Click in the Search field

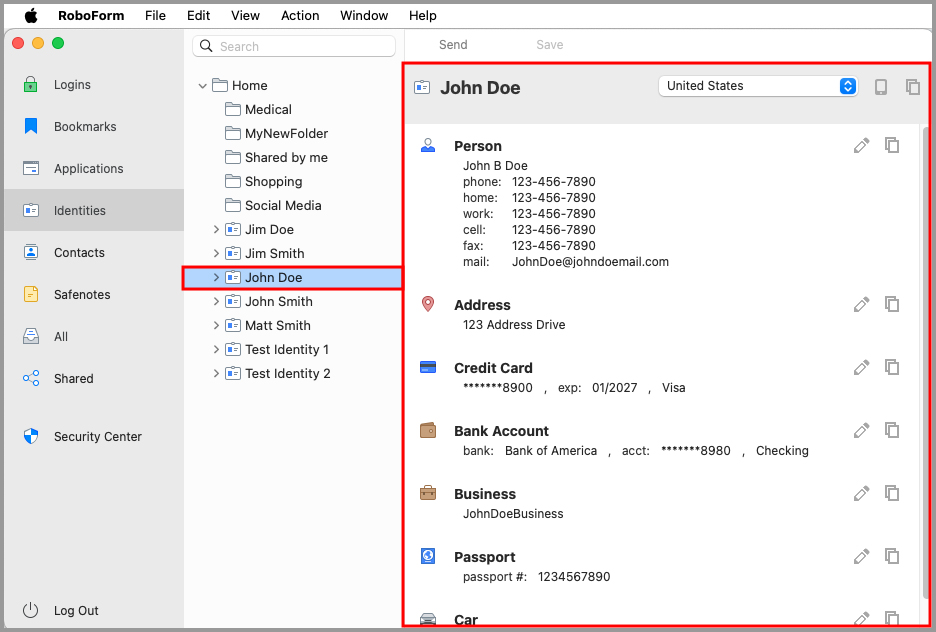pos(294,46)
